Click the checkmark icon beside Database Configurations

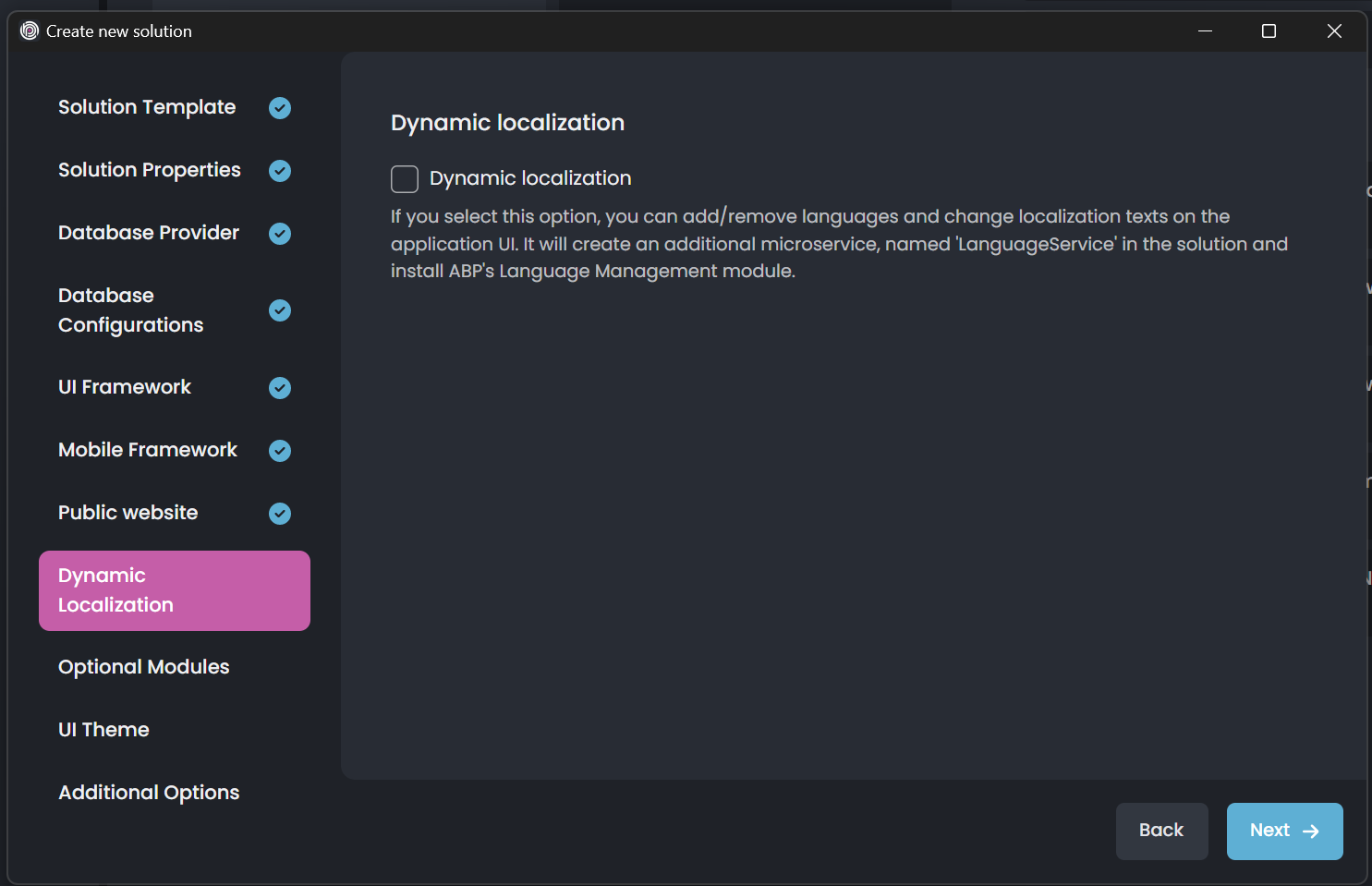[280, 310]
